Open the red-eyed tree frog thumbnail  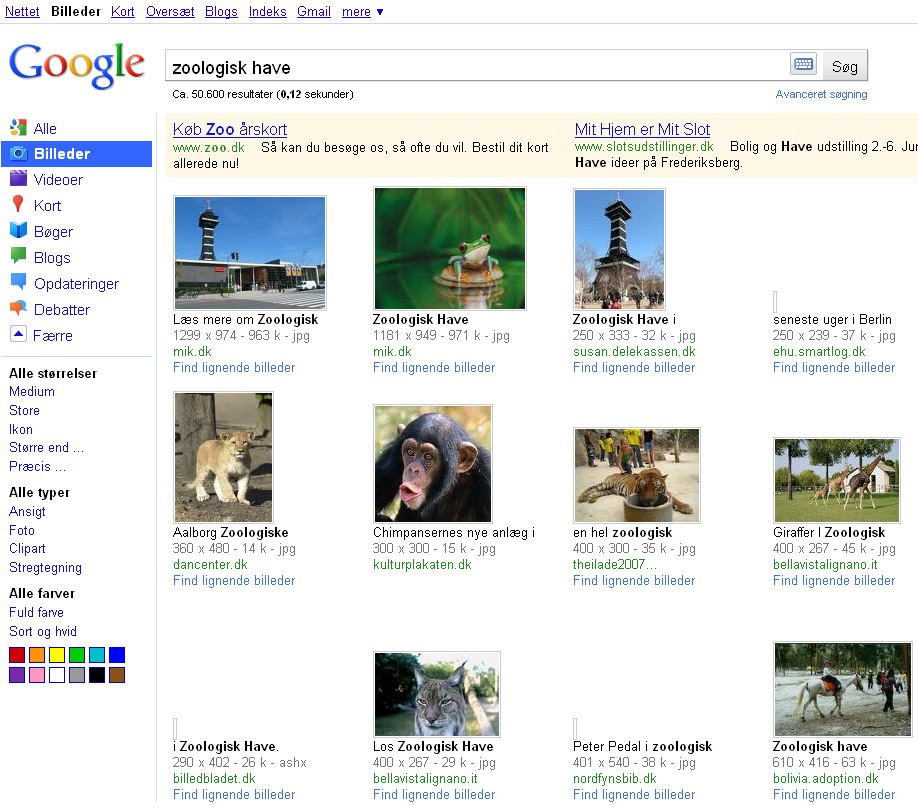[450, 248]
